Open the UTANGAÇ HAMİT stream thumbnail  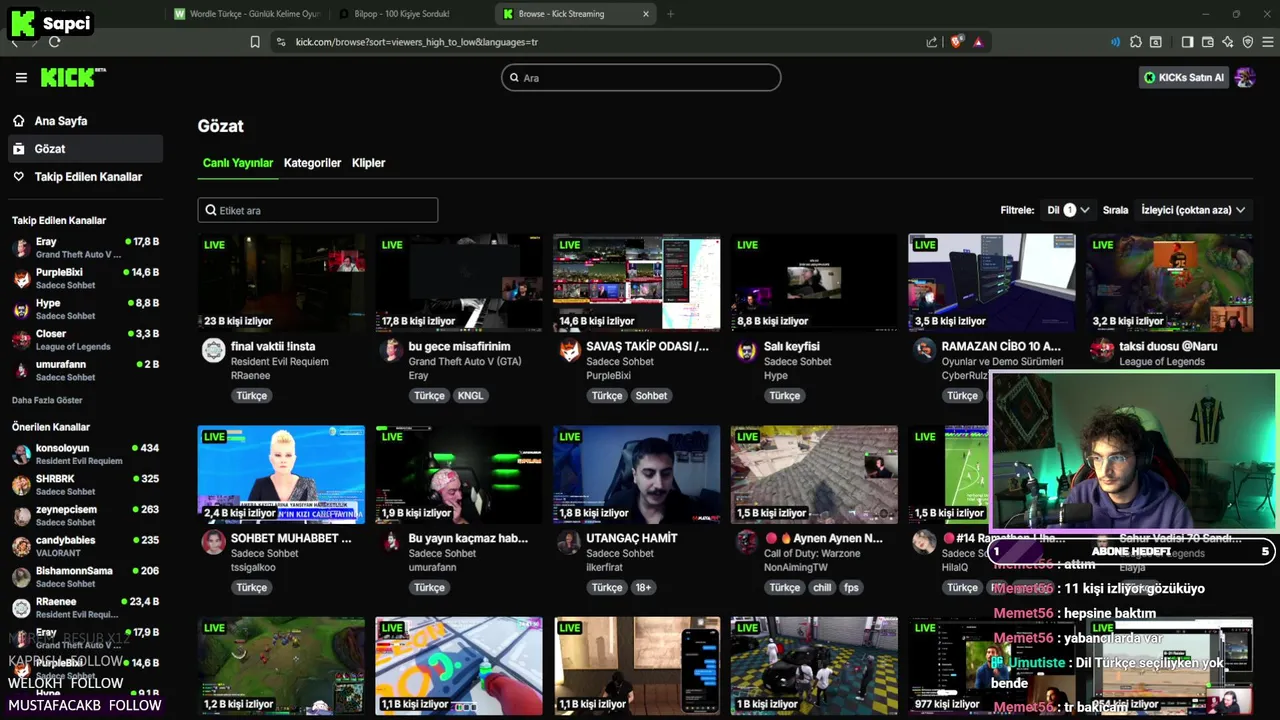click(x=637, y=474)
